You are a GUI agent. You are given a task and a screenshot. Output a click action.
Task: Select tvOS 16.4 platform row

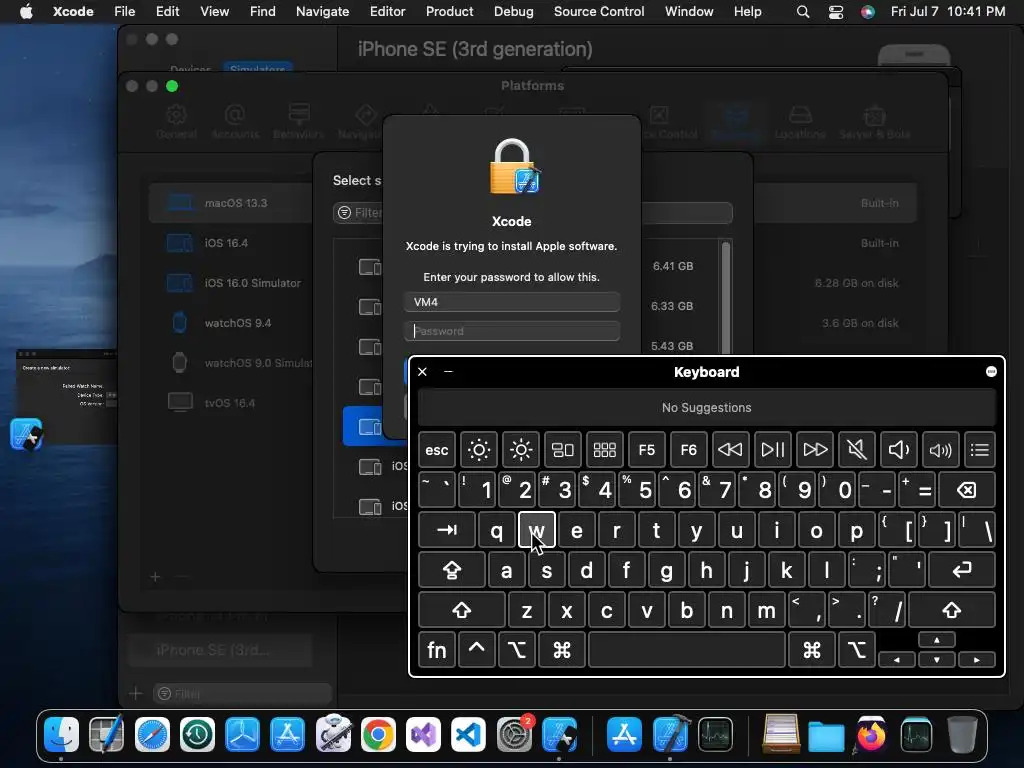coord(231,402)
